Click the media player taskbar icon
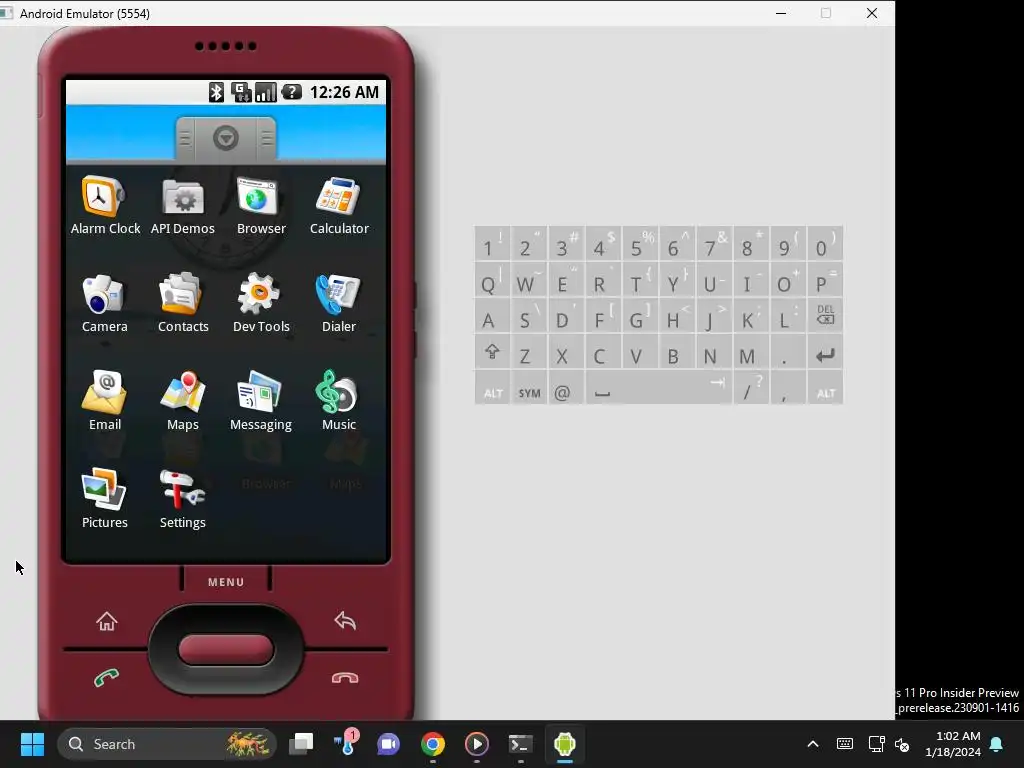The image size is (1024, 768). (477, 744)
